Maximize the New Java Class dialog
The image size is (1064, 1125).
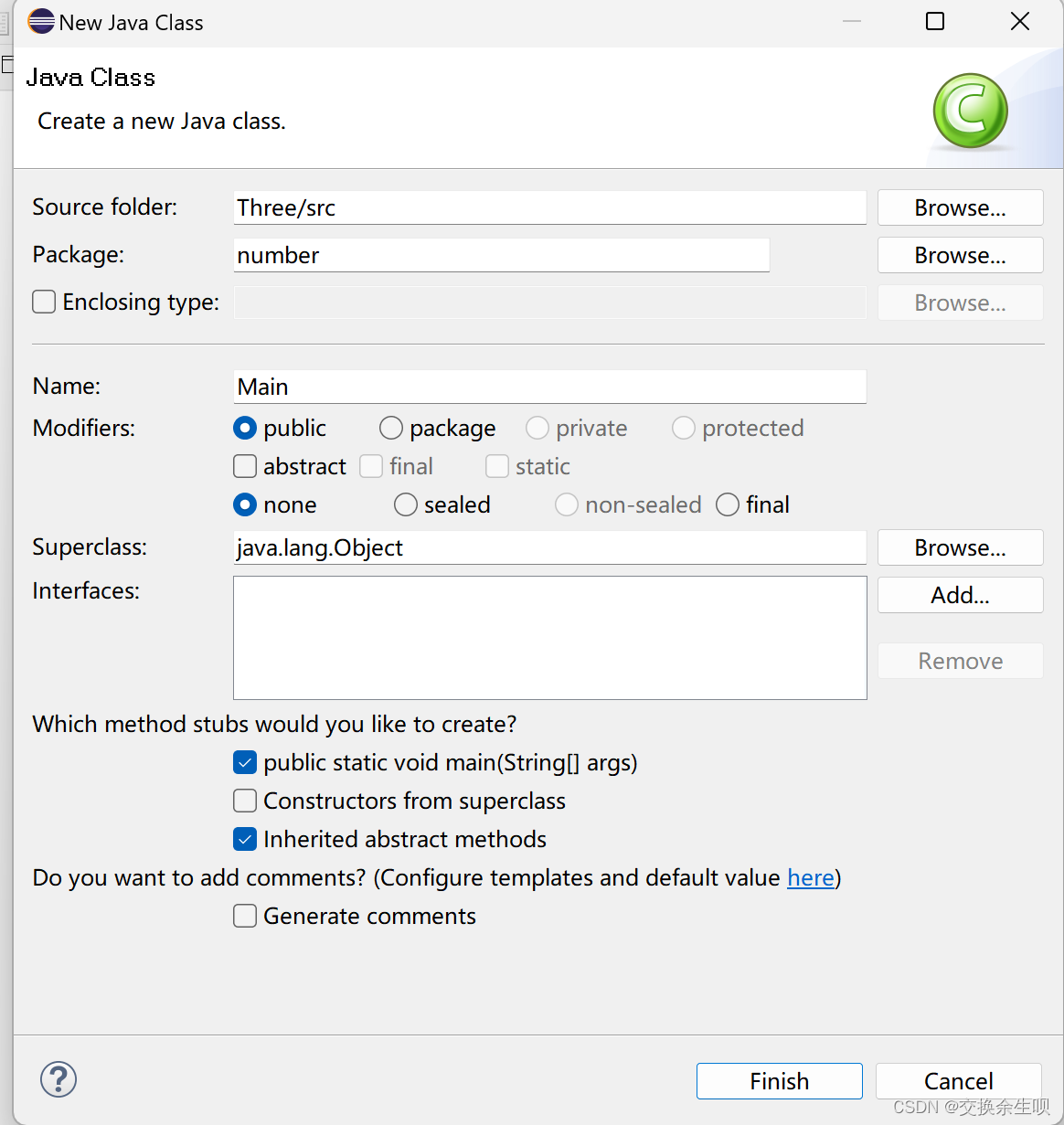(935, 21)
